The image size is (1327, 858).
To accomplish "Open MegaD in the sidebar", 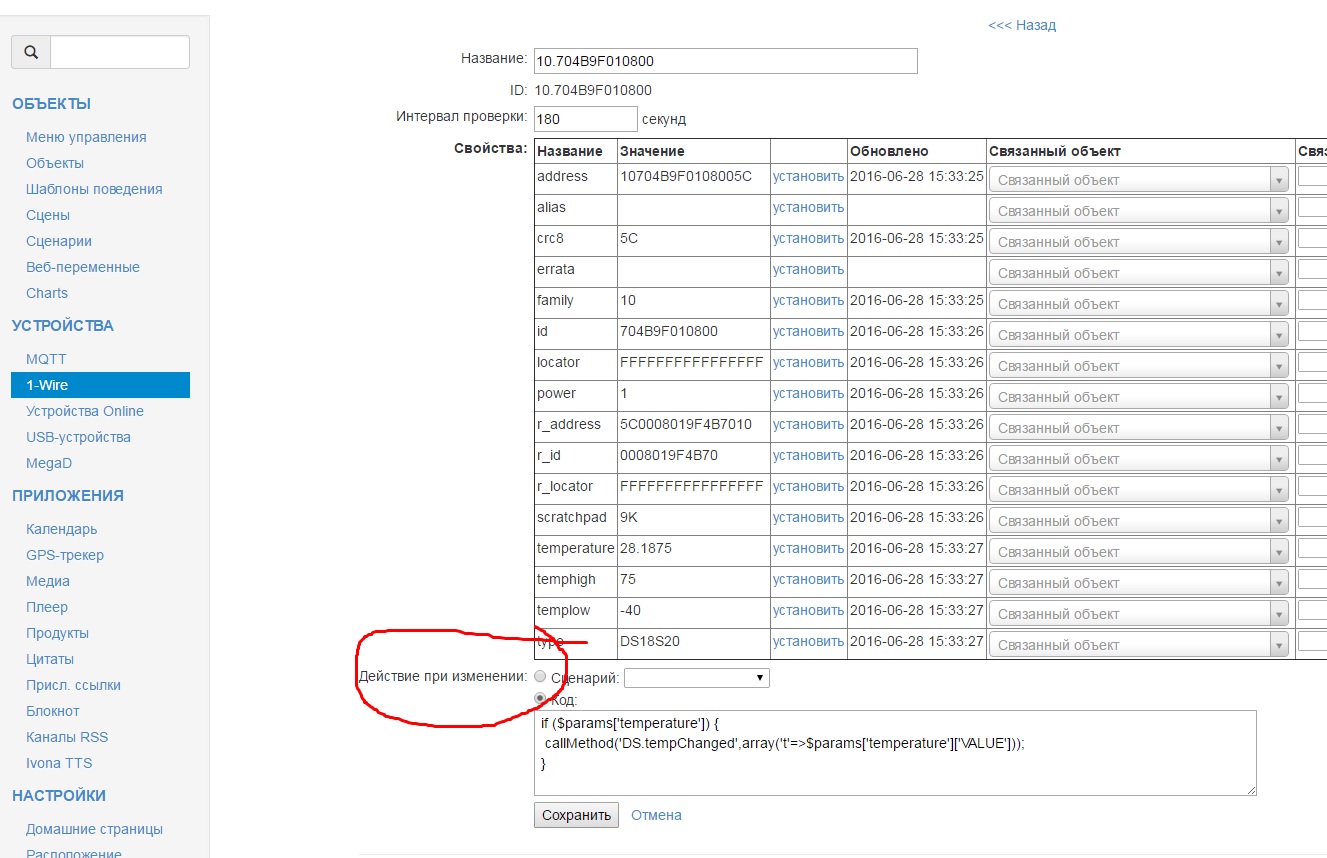I will [49, 463].
